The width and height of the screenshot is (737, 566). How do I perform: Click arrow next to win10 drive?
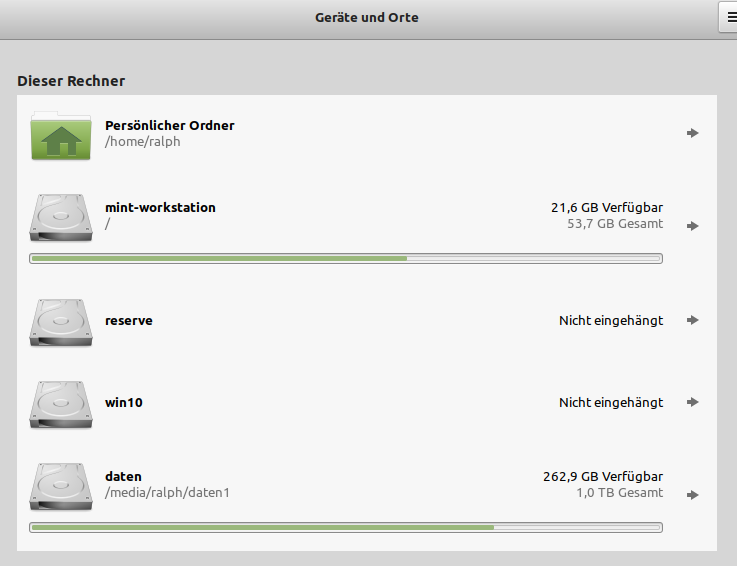(x=692, y=402)
